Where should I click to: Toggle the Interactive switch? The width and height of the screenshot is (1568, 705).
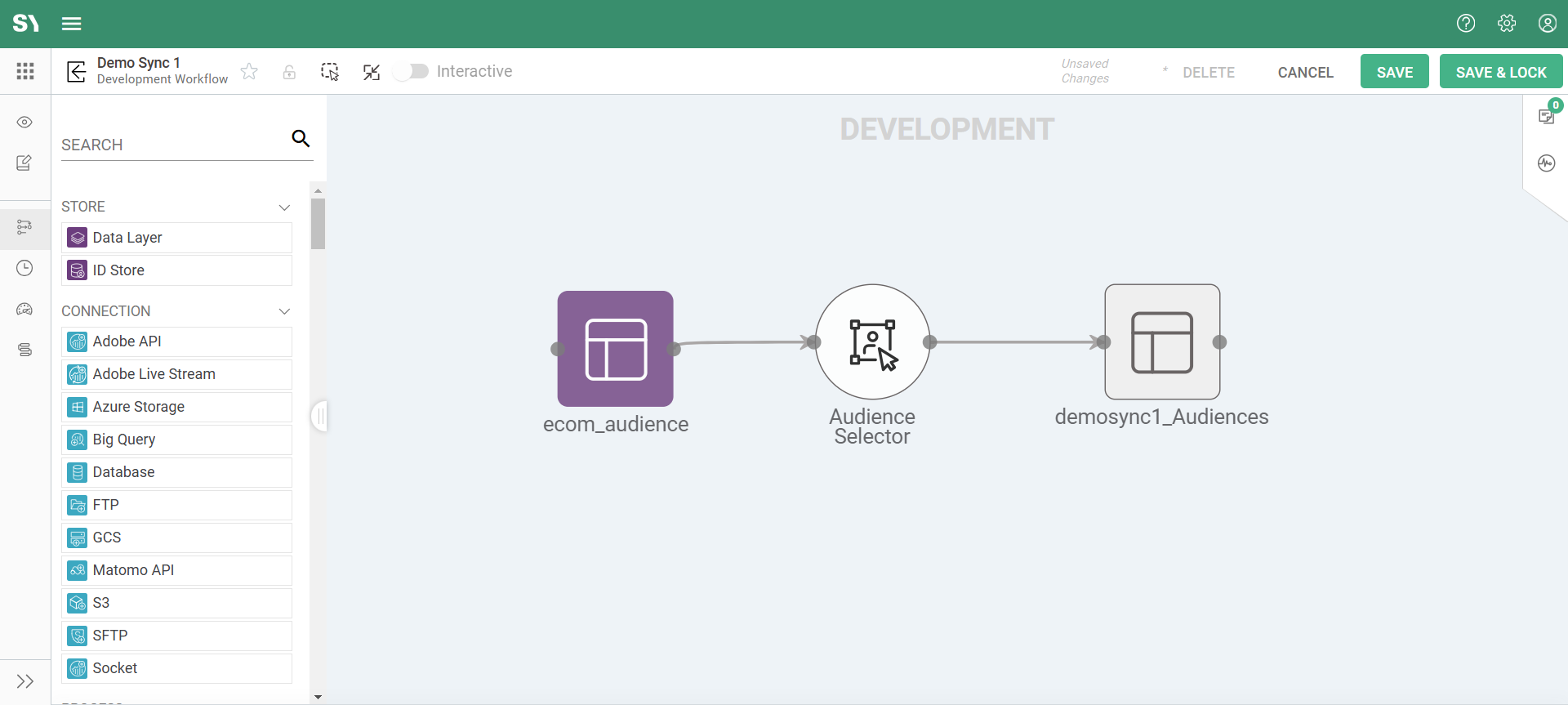pos(411,71)
